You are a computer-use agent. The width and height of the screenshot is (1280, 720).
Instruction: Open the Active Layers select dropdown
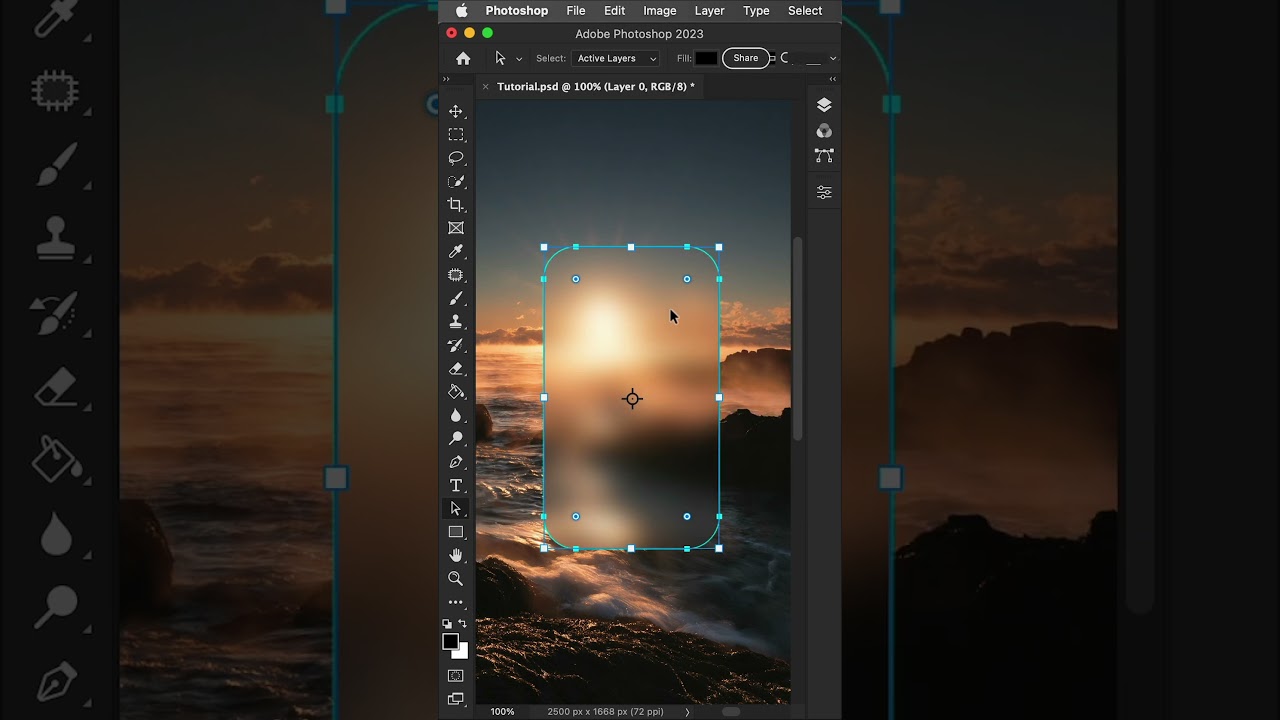click(616, 59)
